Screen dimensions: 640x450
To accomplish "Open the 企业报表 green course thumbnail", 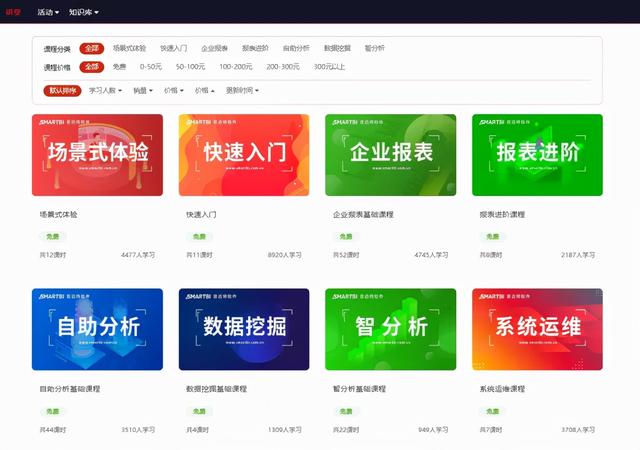I will pos(391,155).
